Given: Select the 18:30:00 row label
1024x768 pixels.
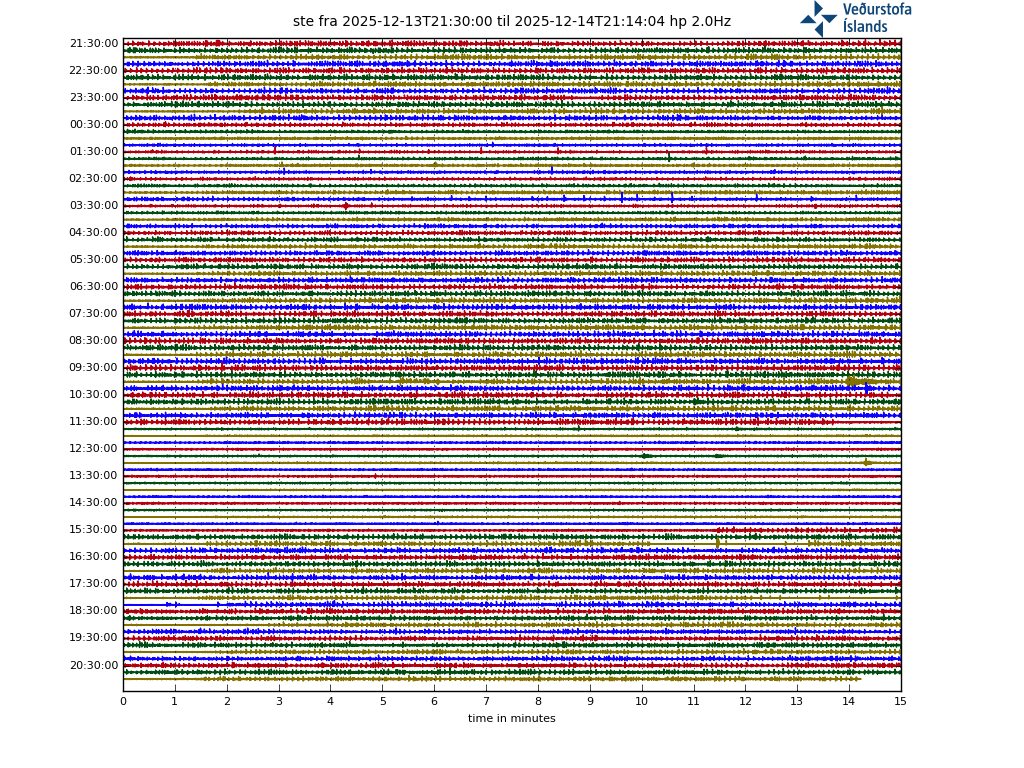Looking at the screenshot, I should point(94,611).
